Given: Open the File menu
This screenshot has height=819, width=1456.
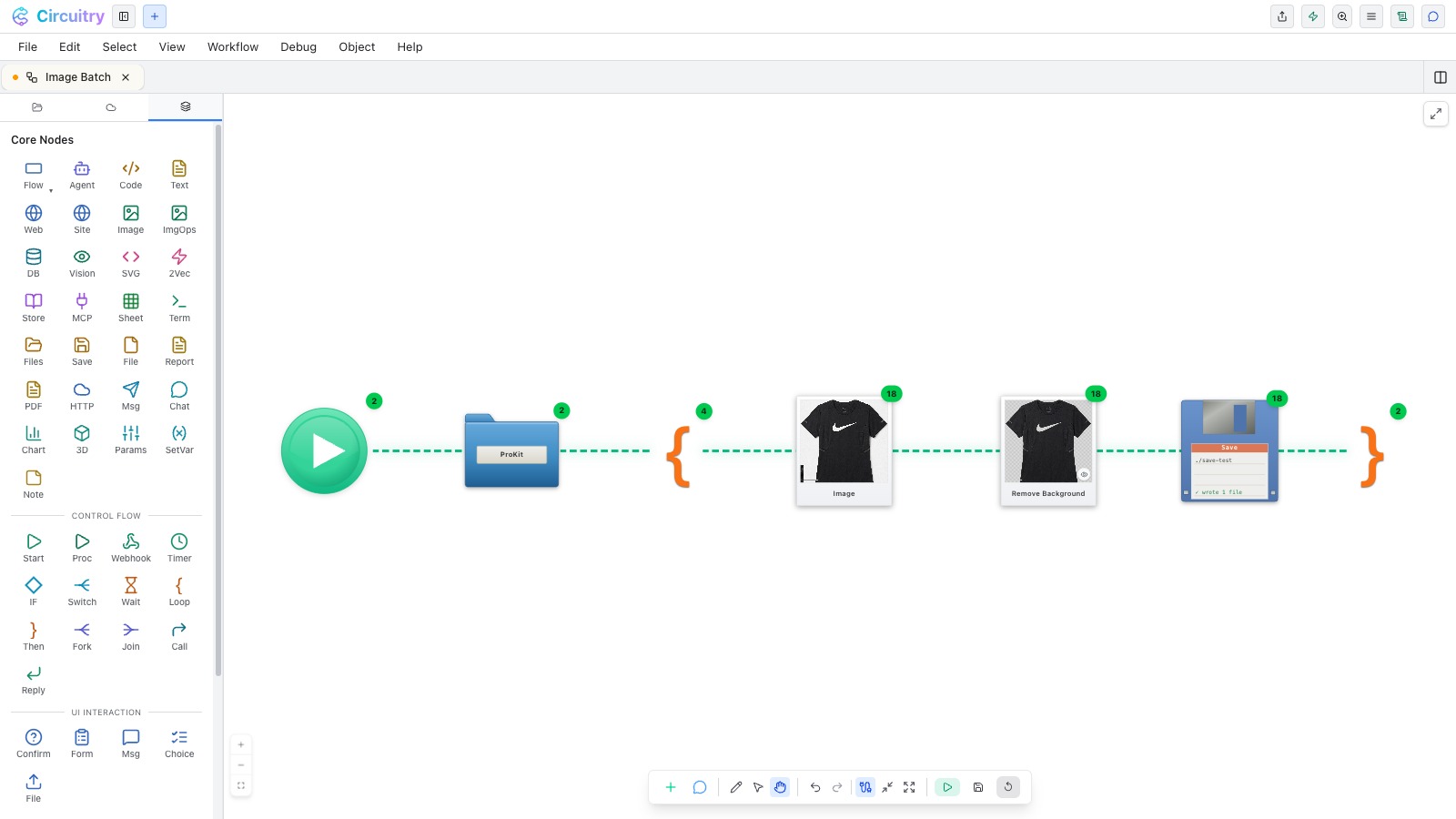Looking at the screenshot, I should click(28, 47).
